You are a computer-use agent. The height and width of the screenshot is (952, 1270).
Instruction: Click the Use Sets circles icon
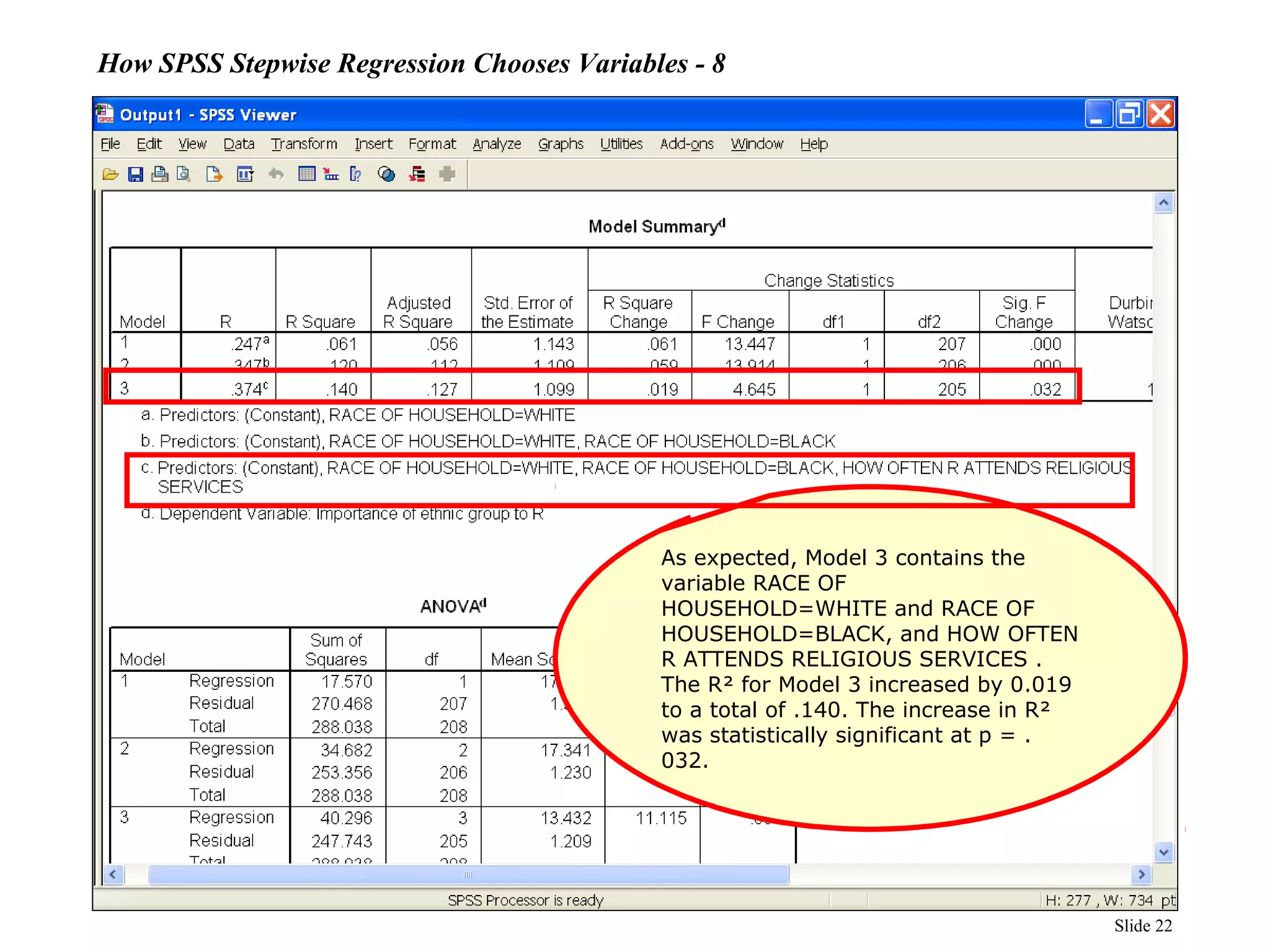(x=386, y=175)
